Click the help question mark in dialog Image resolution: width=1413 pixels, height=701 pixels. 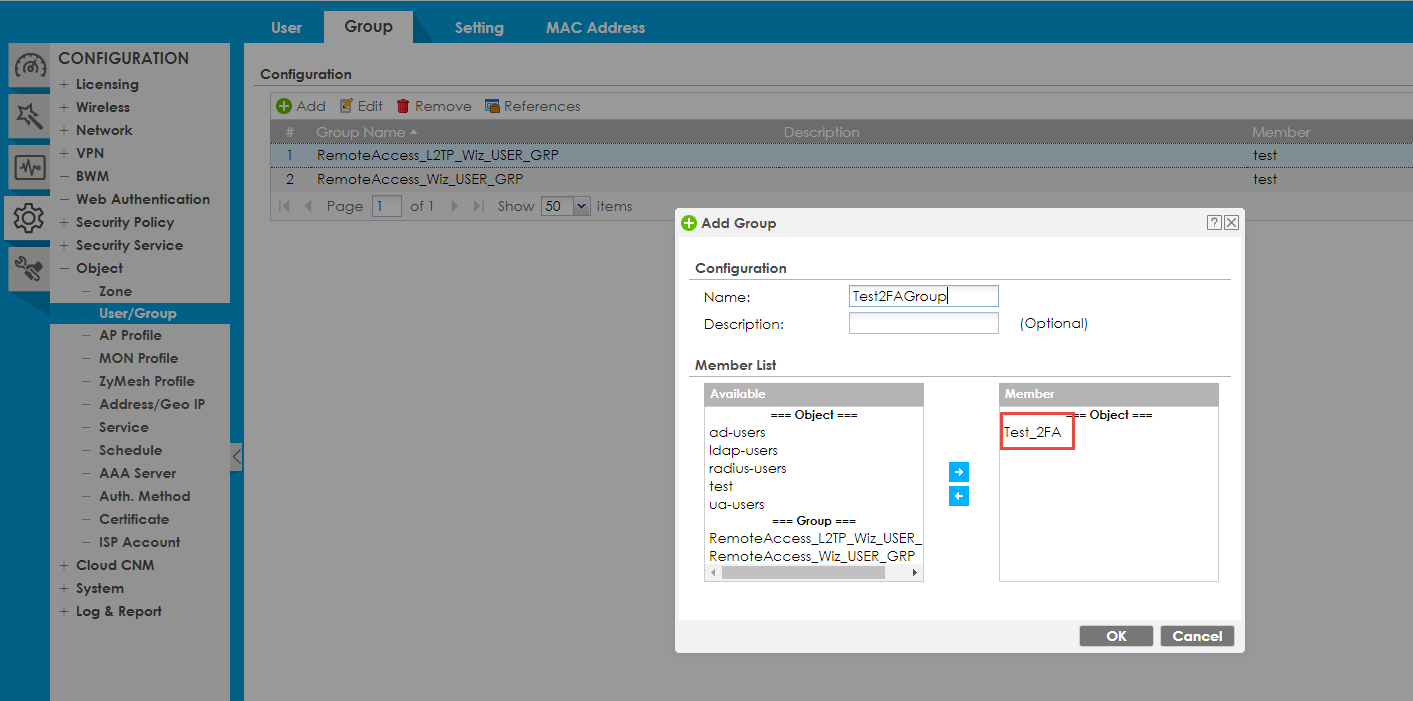coord(1214,223)
